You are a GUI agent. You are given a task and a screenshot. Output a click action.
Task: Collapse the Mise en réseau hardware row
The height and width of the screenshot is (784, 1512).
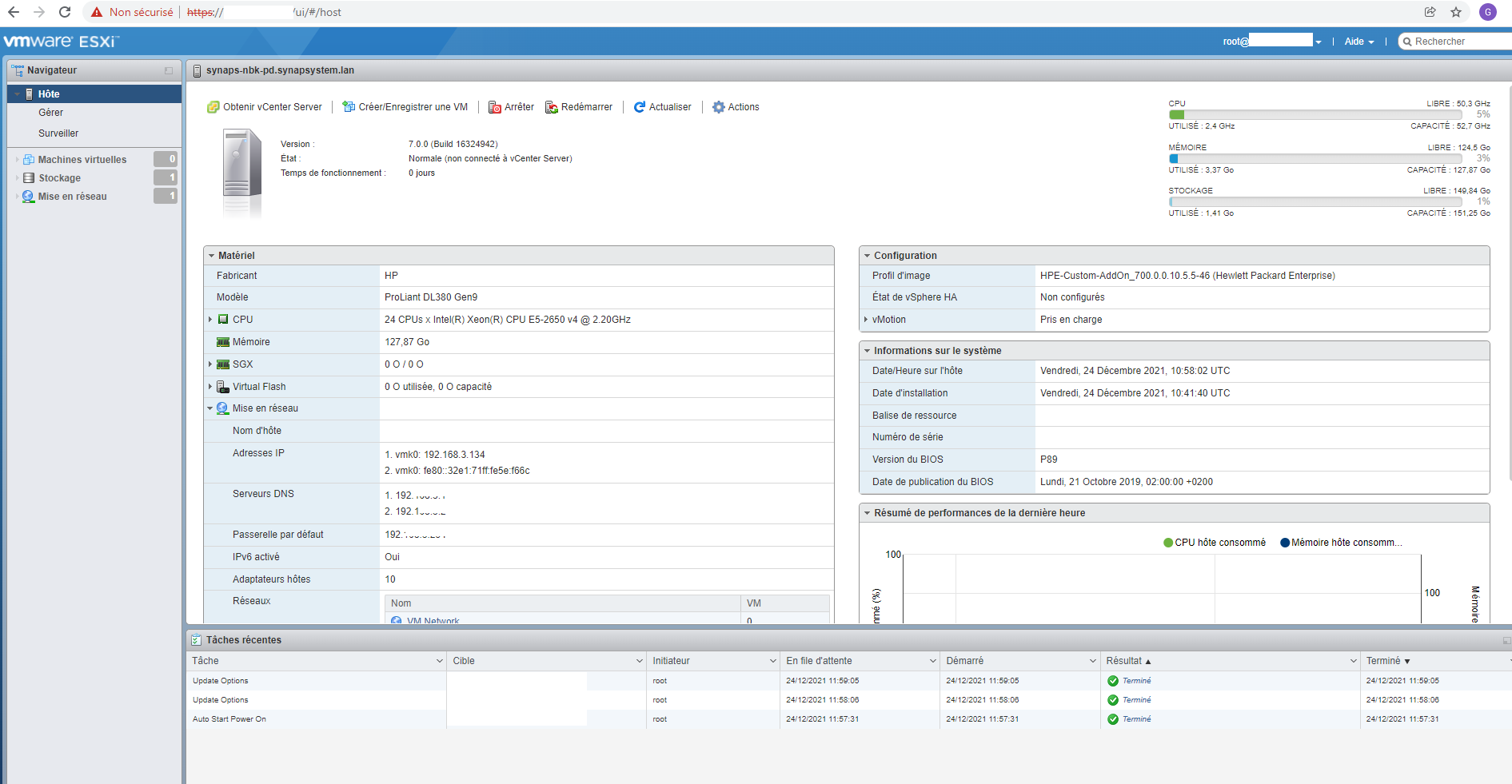[x=210, y=408]
